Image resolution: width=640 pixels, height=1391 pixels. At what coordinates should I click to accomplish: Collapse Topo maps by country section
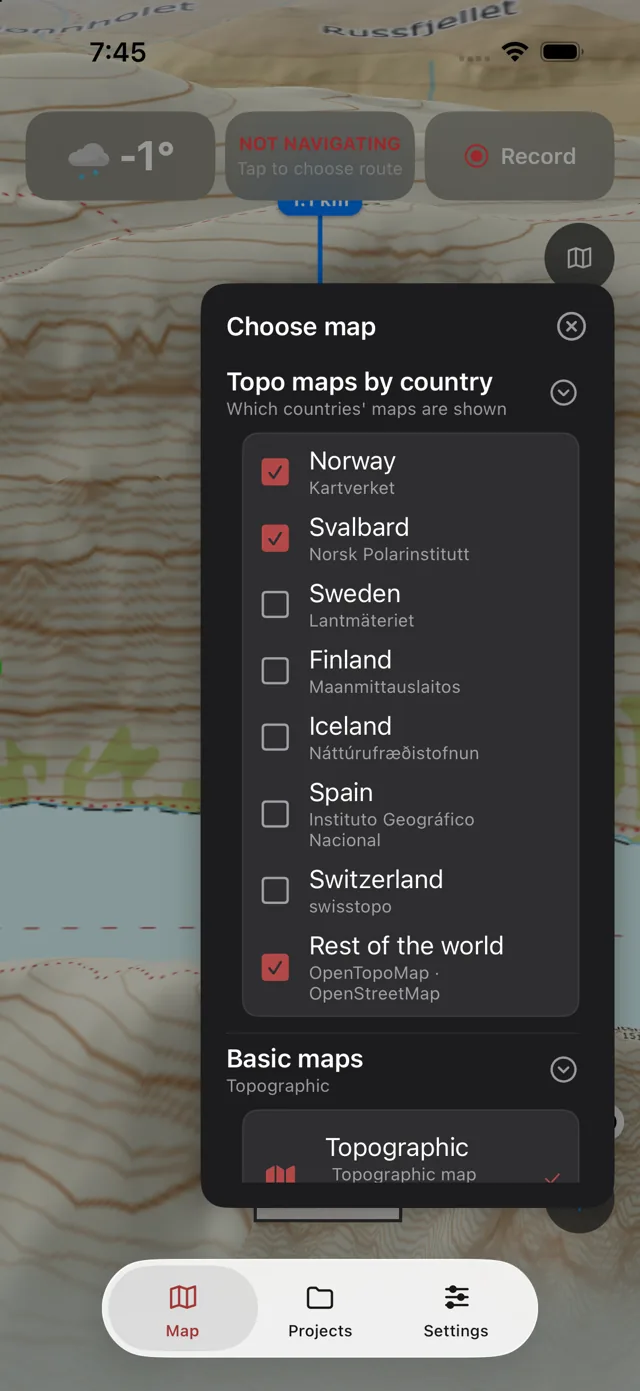[564, 393]
